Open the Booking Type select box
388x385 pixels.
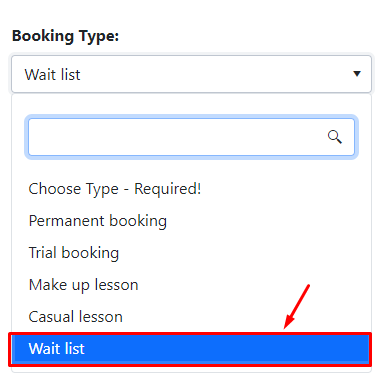click(191, 74)
